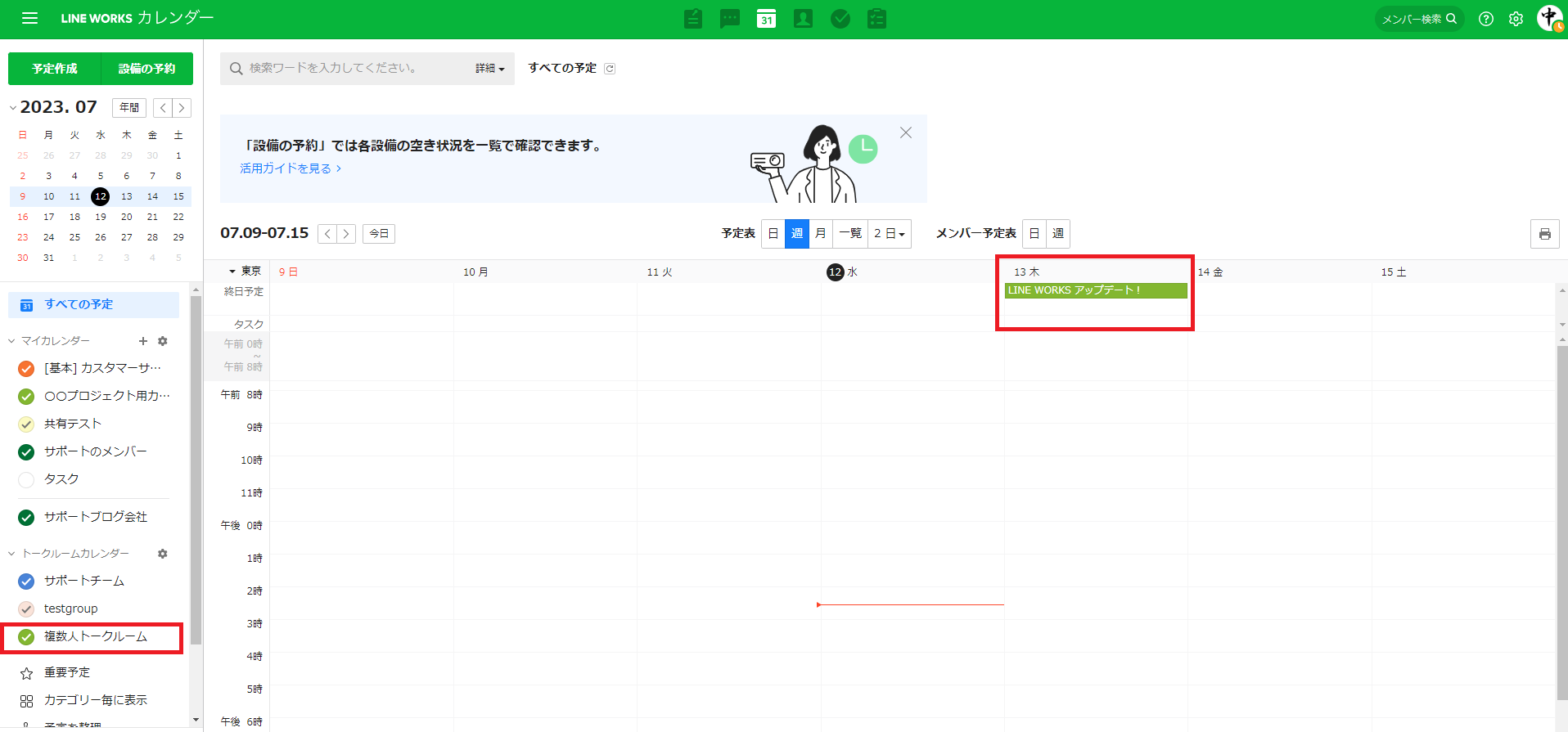Open the tasks checkmark circle icon
Screen dimensions: 1568x732
[x=840, y=19]
